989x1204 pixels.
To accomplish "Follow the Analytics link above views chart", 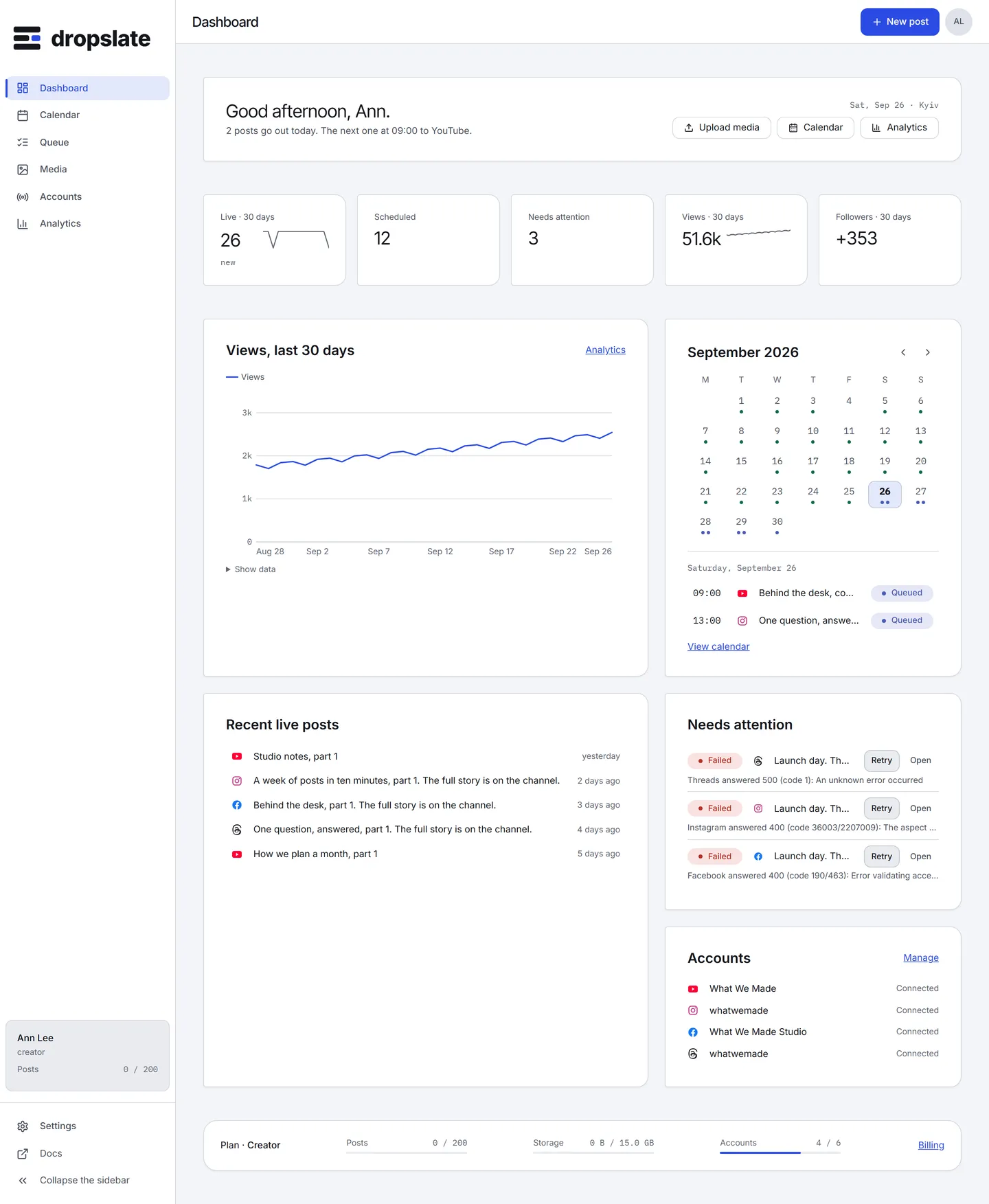I will [606, 350].
